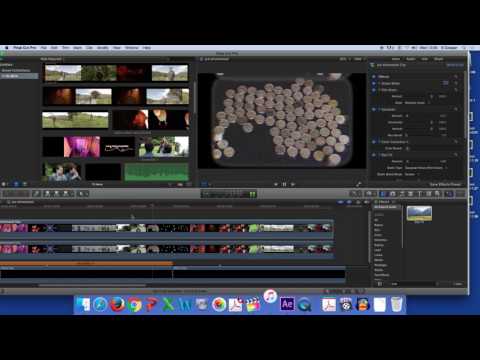Open iTunes from the Dock
Viewport: 480px width, 360px height.
270,296
